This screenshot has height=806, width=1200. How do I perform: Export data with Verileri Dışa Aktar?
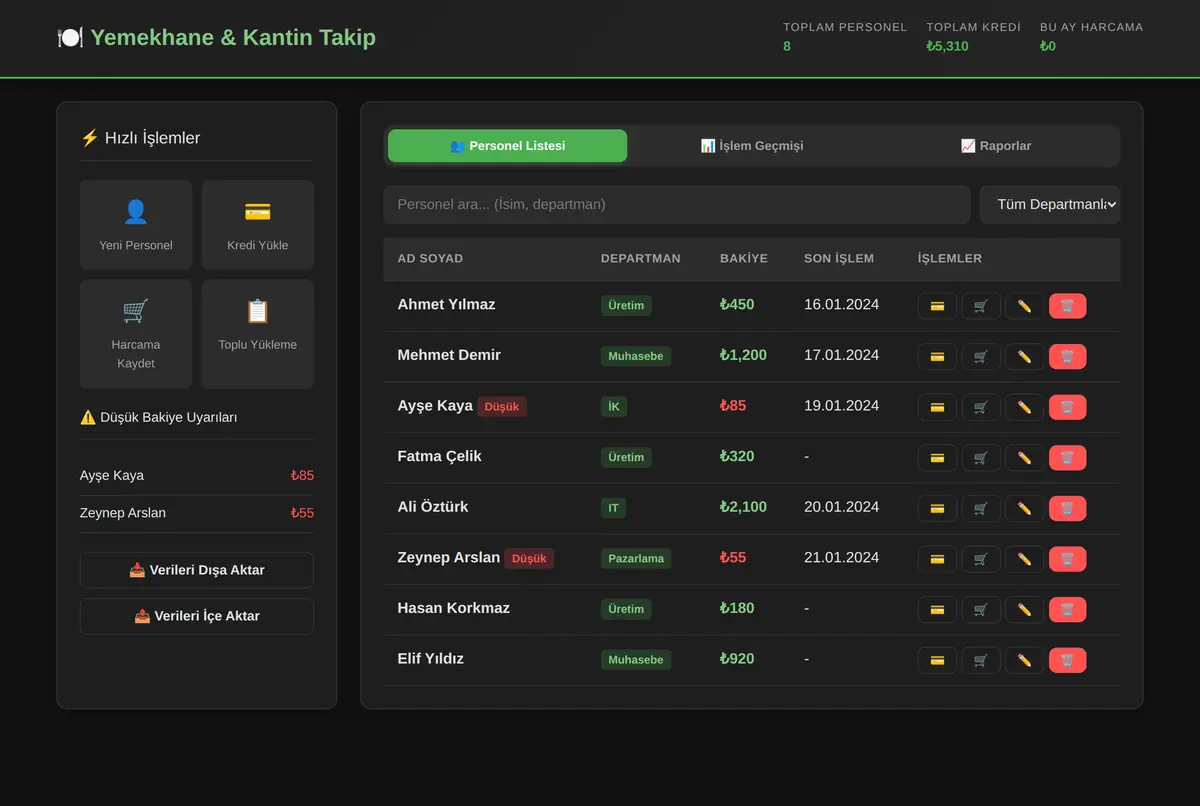click(x=197, y=570)
